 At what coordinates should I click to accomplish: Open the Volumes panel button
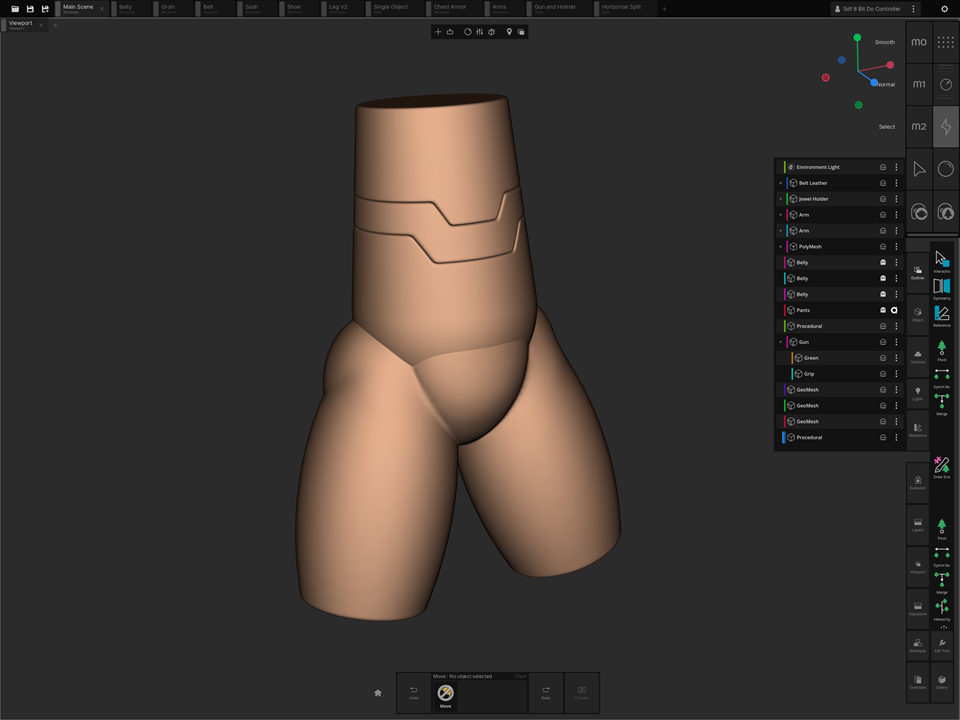(x=918, y=357)
